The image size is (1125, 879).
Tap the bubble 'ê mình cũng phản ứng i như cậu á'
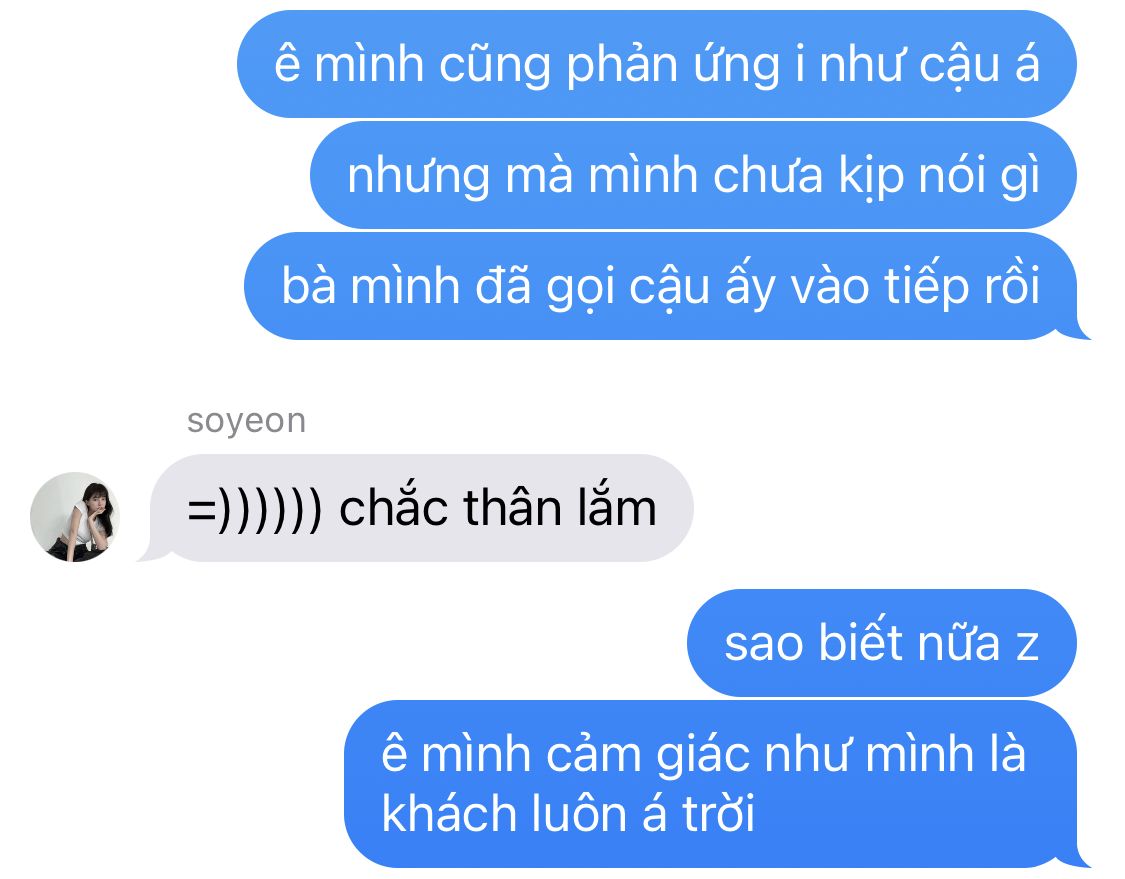pos(656,64)
